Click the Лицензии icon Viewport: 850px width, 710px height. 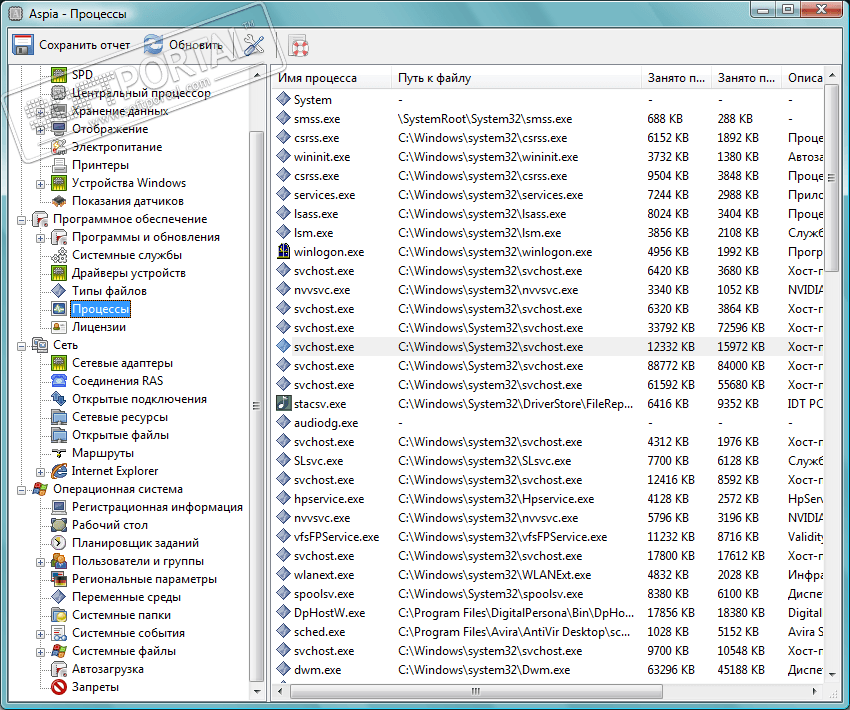59,327
